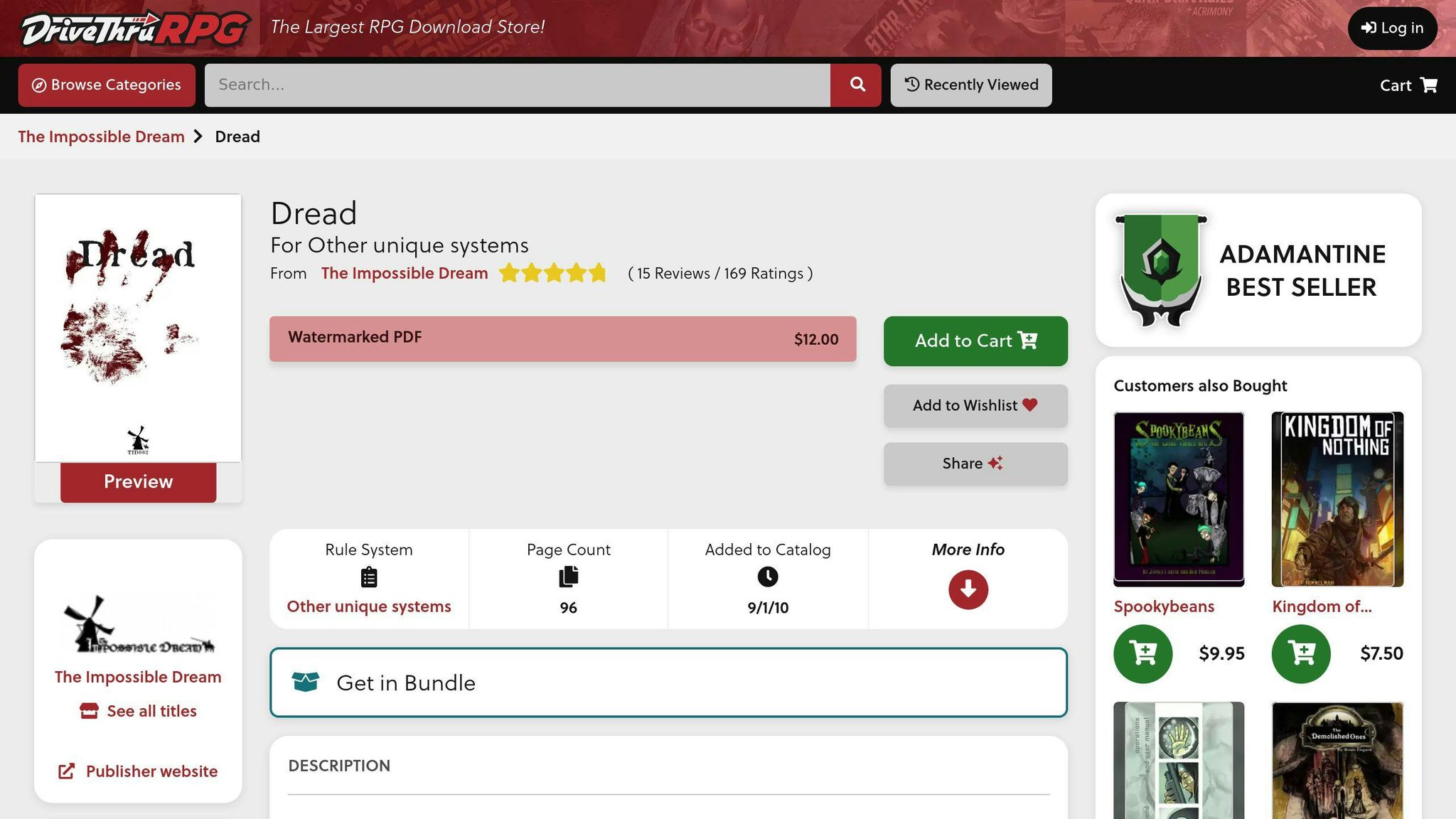Select the Watermarked PDF option
This screenshot has height=819, width=1456.
click(x=562, y=339)
